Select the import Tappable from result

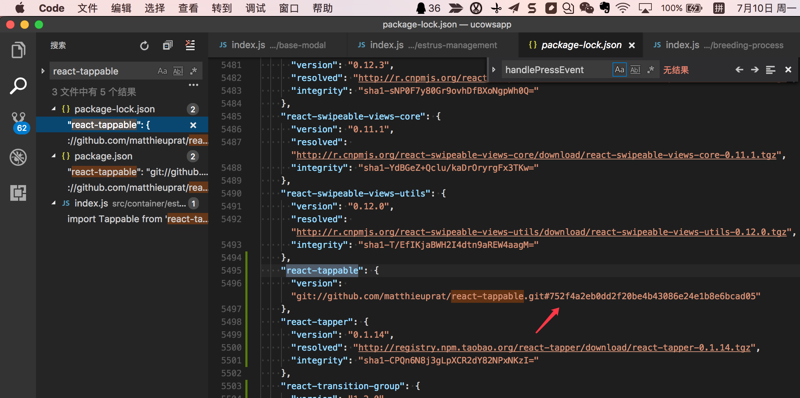(138, 219)
